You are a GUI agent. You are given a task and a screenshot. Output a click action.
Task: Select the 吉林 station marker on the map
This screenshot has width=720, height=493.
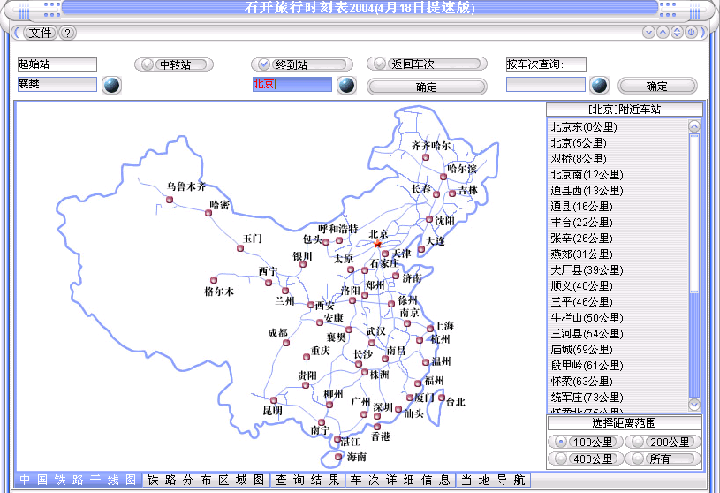click(x=452, y=193)
